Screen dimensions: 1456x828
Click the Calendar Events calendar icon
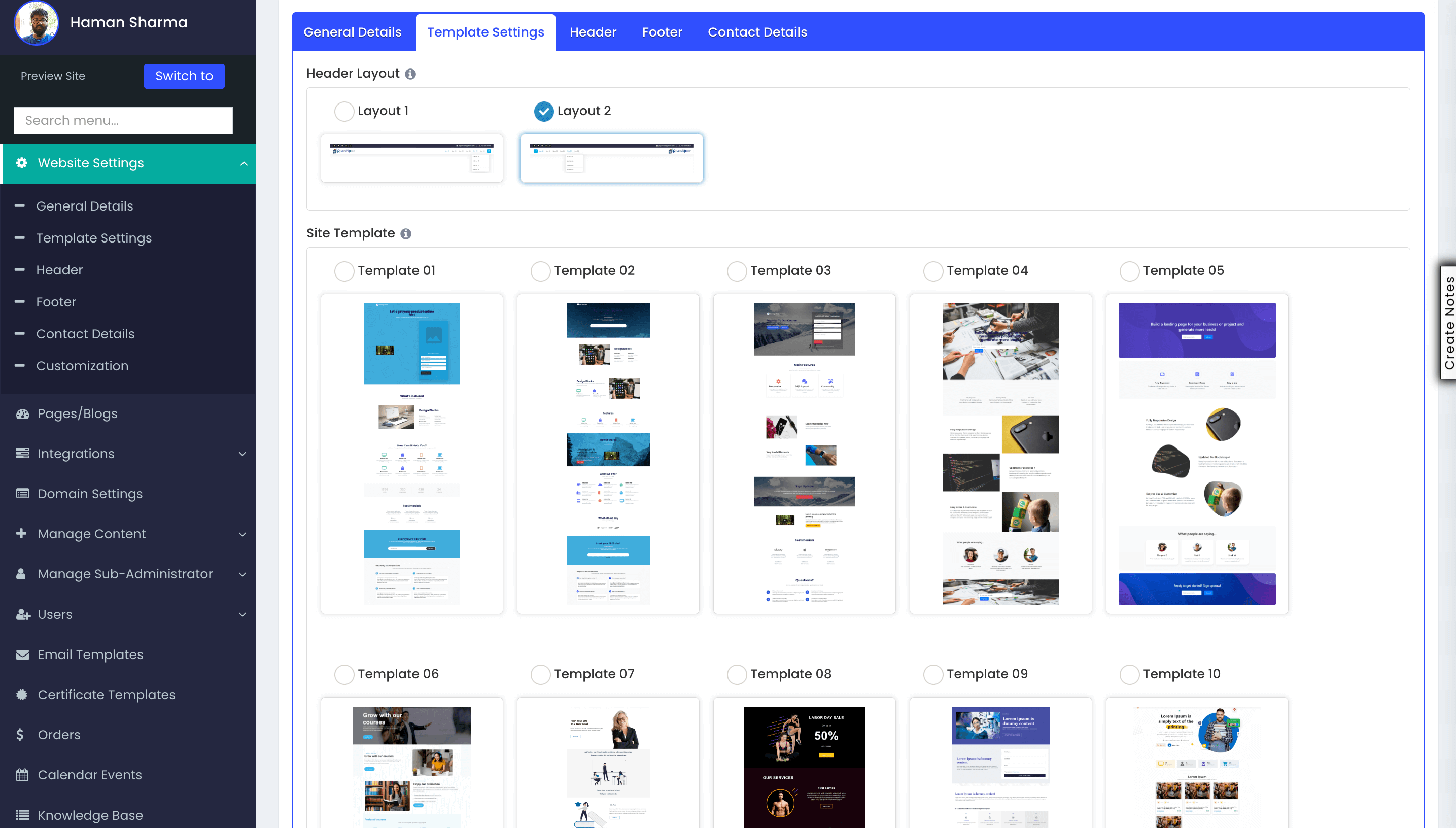coord(22,775)
